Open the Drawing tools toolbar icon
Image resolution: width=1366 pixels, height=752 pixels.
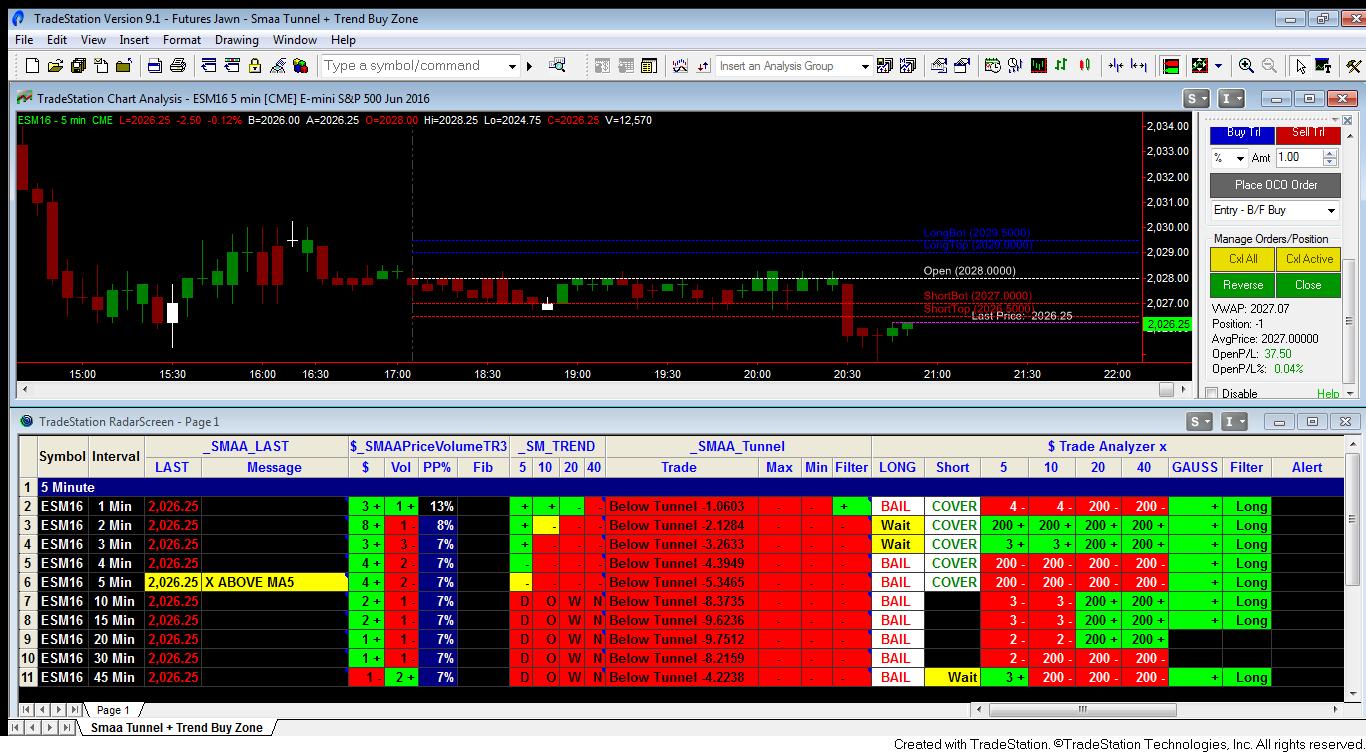tap(277, 65)
